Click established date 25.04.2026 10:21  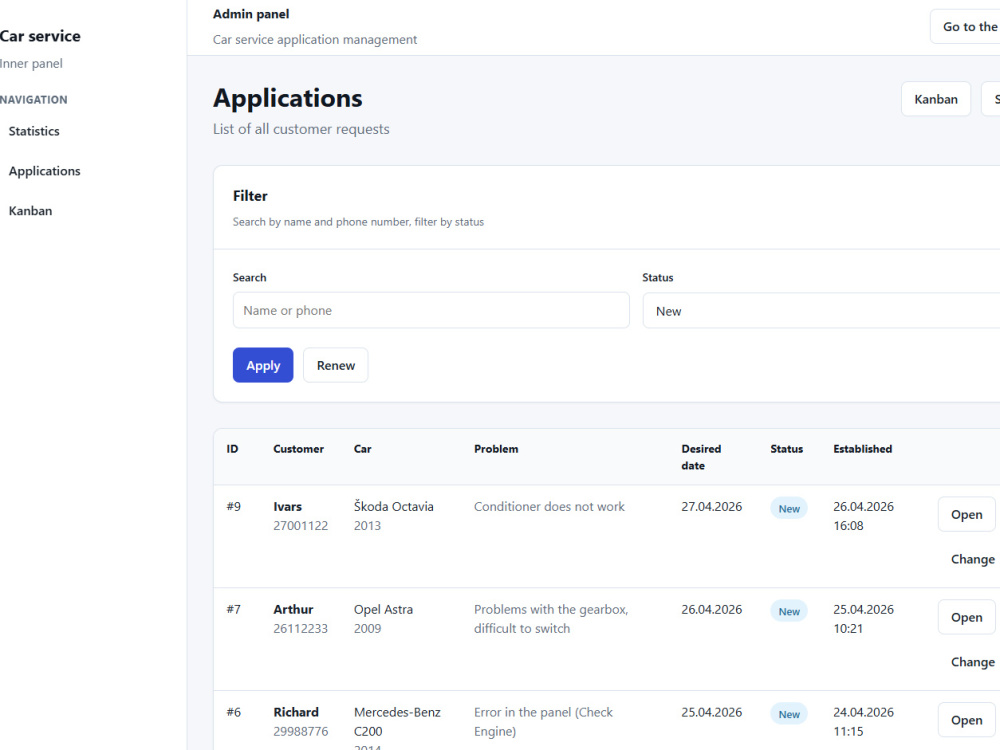863,619
